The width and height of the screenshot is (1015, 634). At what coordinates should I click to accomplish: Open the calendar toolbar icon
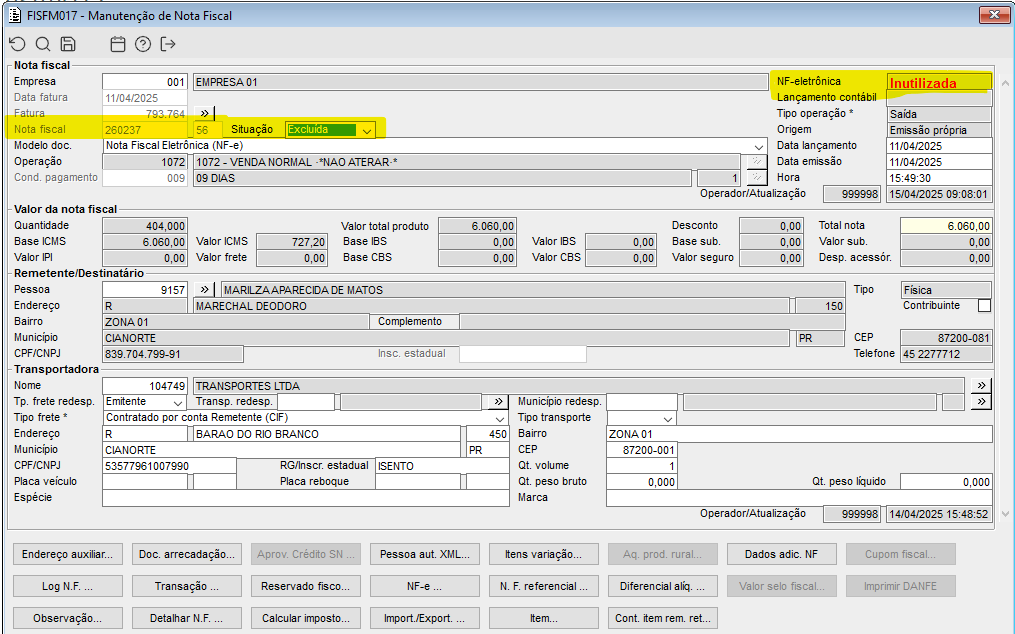click(118, 44)
